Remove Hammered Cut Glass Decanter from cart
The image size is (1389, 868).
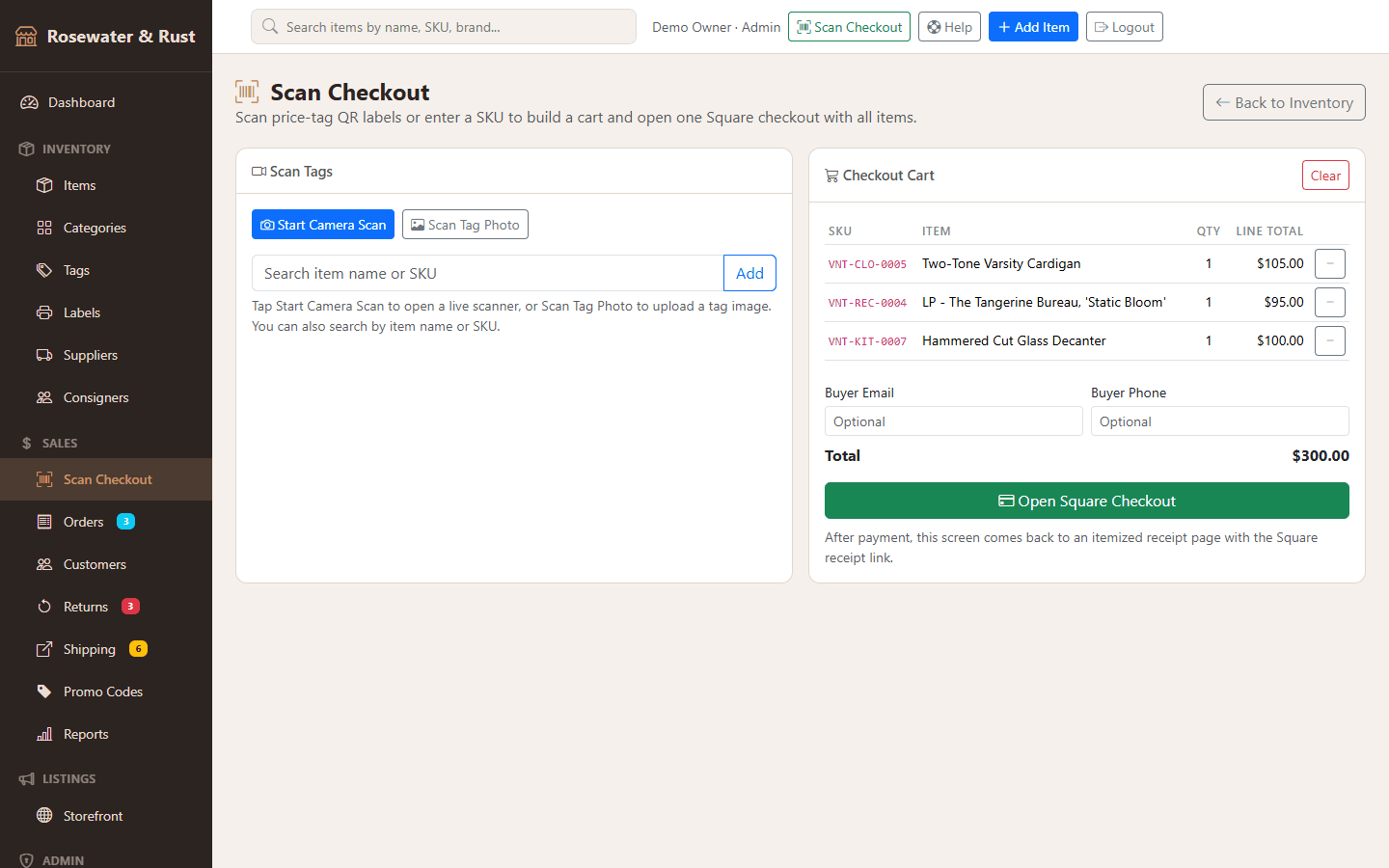tap(1330, 340)
